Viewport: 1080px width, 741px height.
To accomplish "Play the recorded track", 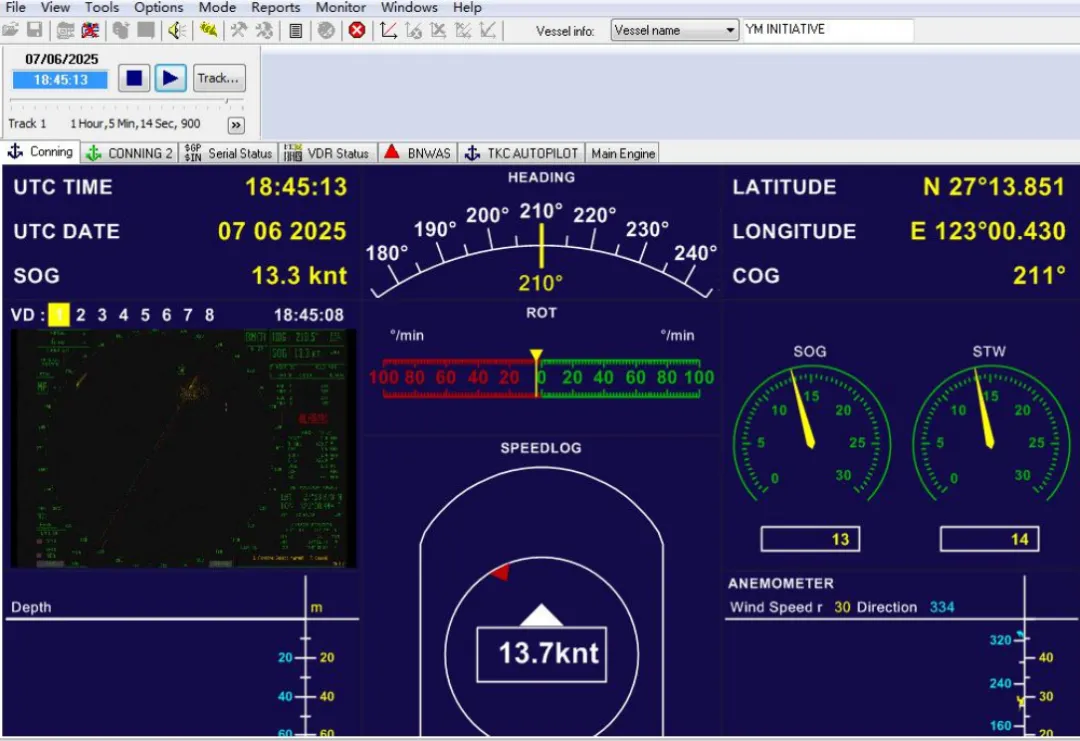I will click(170, 79).
